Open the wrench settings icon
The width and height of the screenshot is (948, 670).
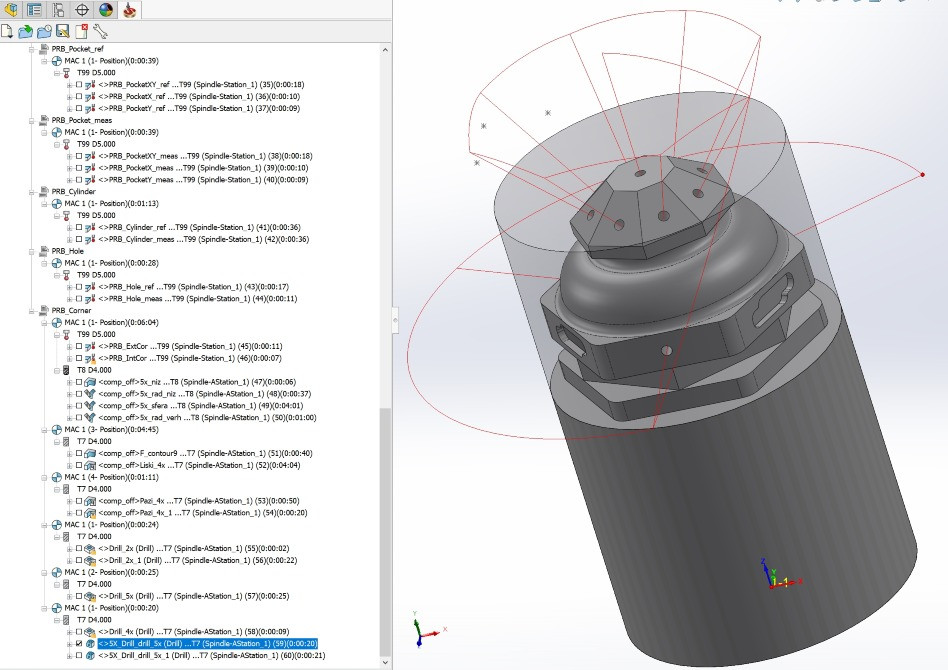point(100,32)
